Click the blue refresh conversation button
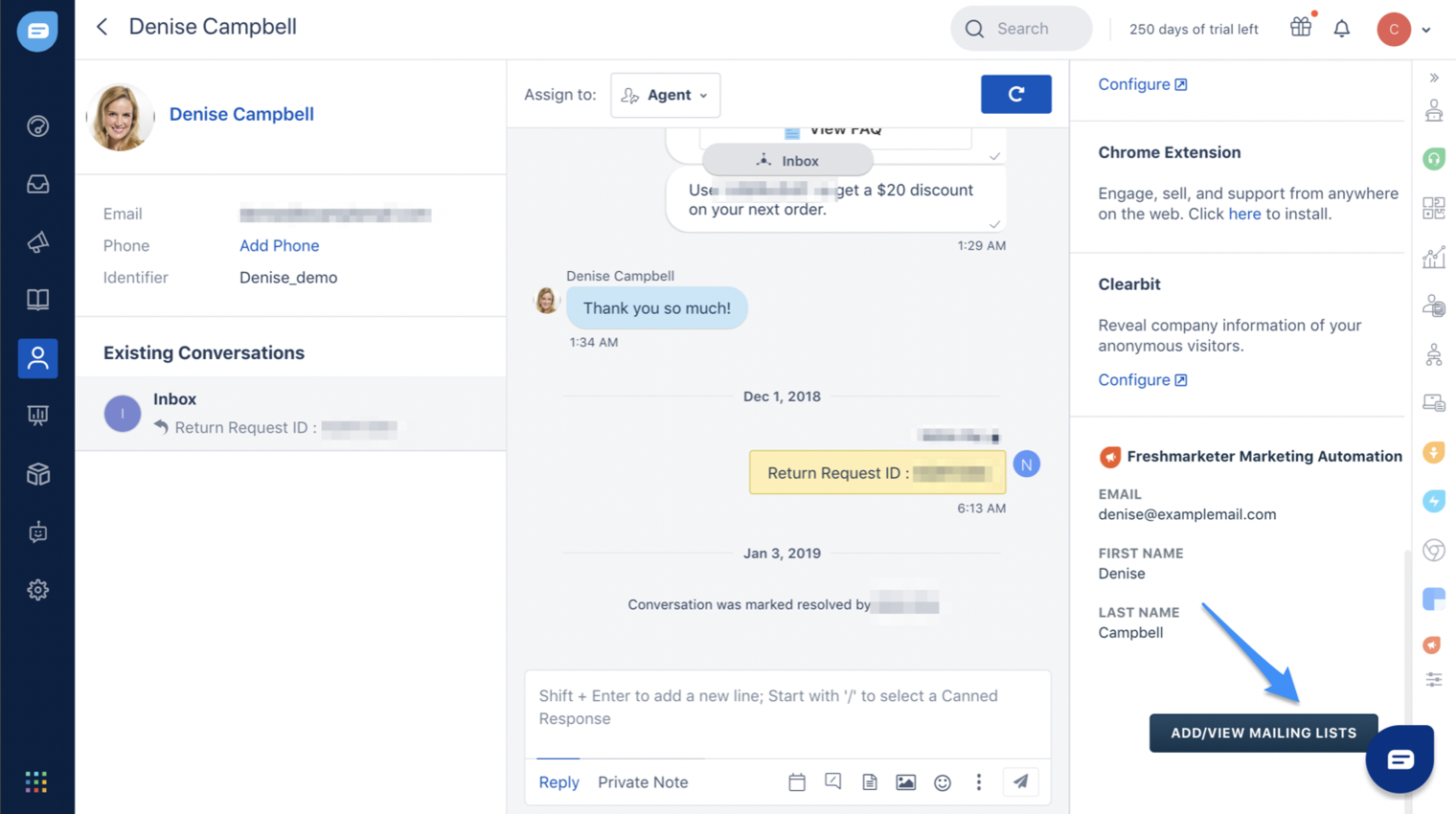1456x814 pixels. (1016, 94)
